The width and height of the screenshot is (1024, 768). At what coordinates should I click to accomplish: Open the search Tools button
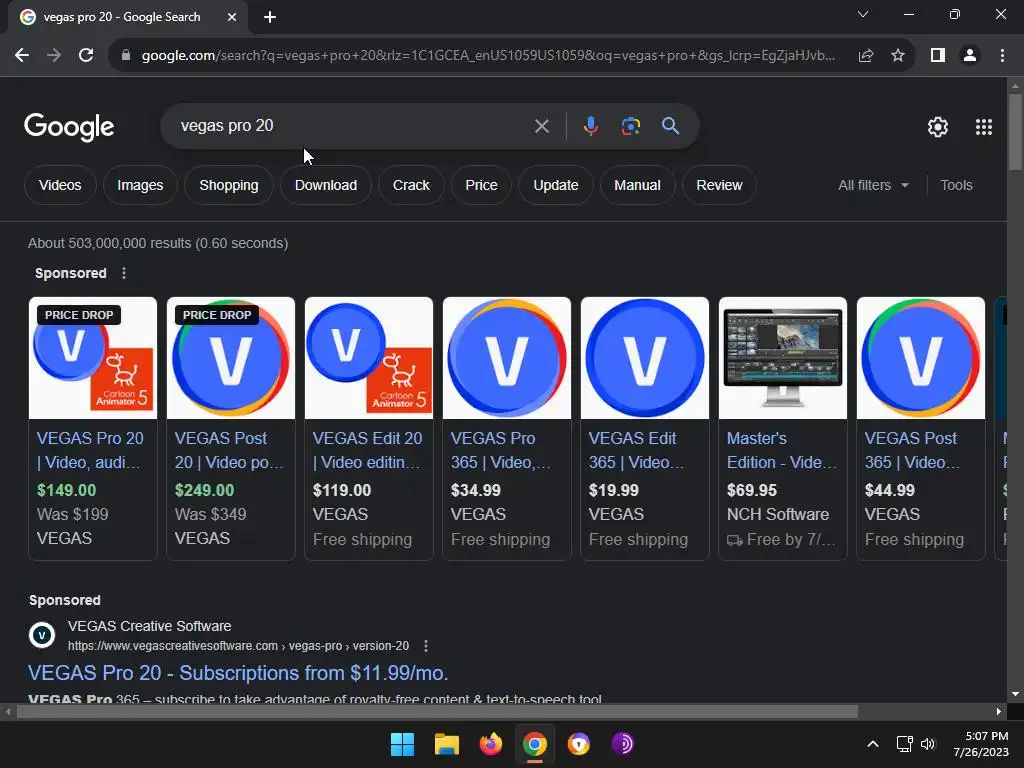click(x=956, y=185)
